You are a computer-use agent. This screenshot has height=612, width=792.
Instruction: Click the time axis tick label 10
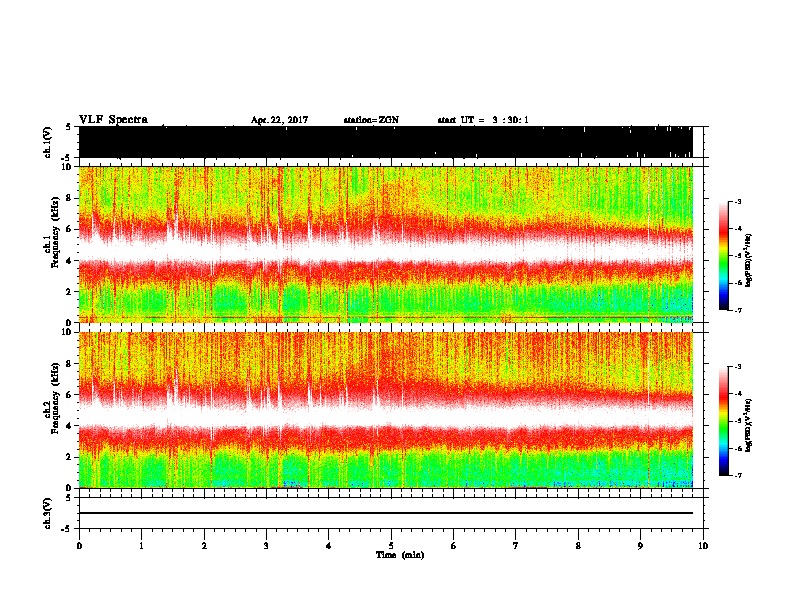tap(703, 545)
